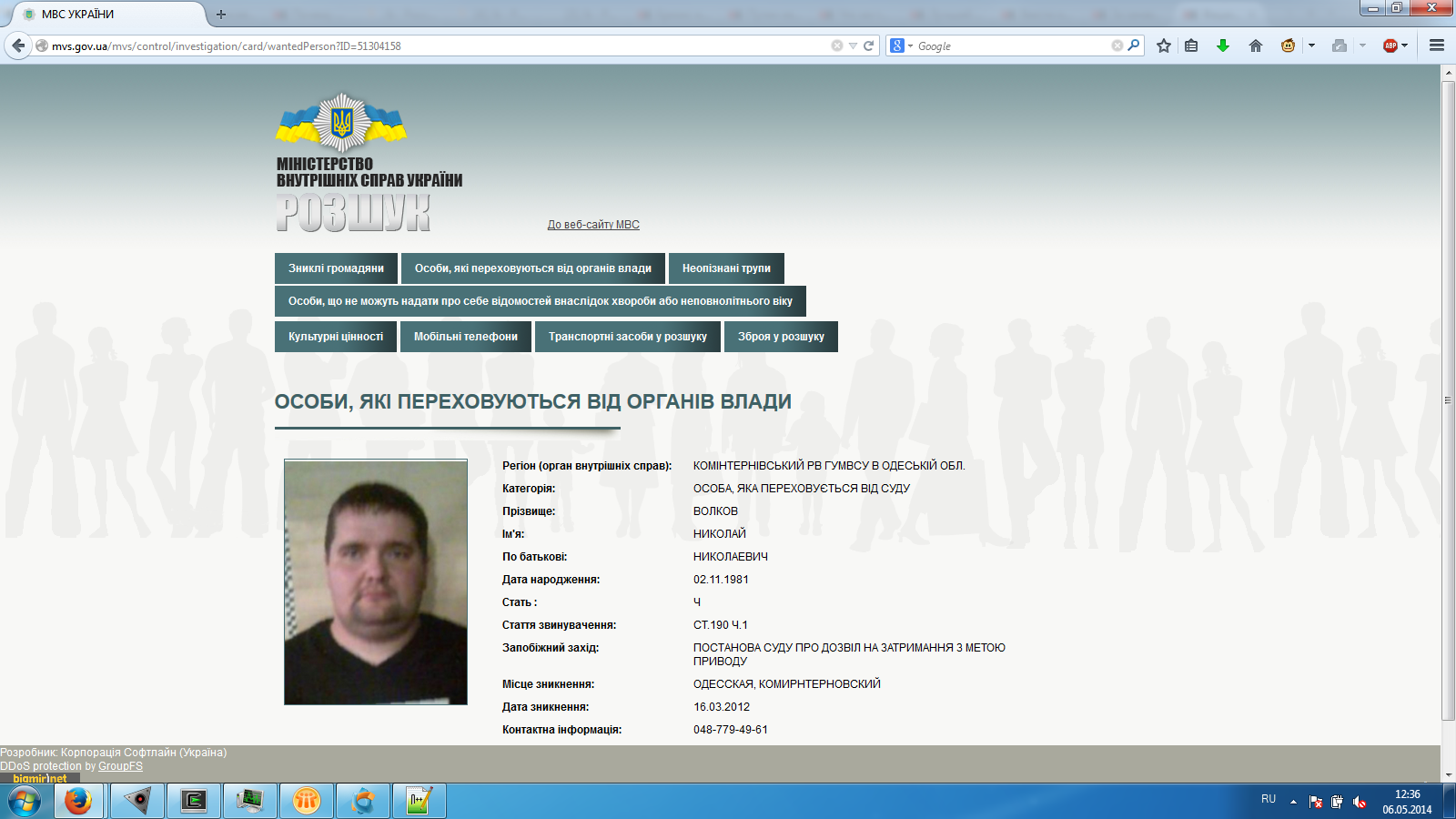Click the browser back arrow button
The width and height of the screenshot is (1456, 819).
point(18,45)
